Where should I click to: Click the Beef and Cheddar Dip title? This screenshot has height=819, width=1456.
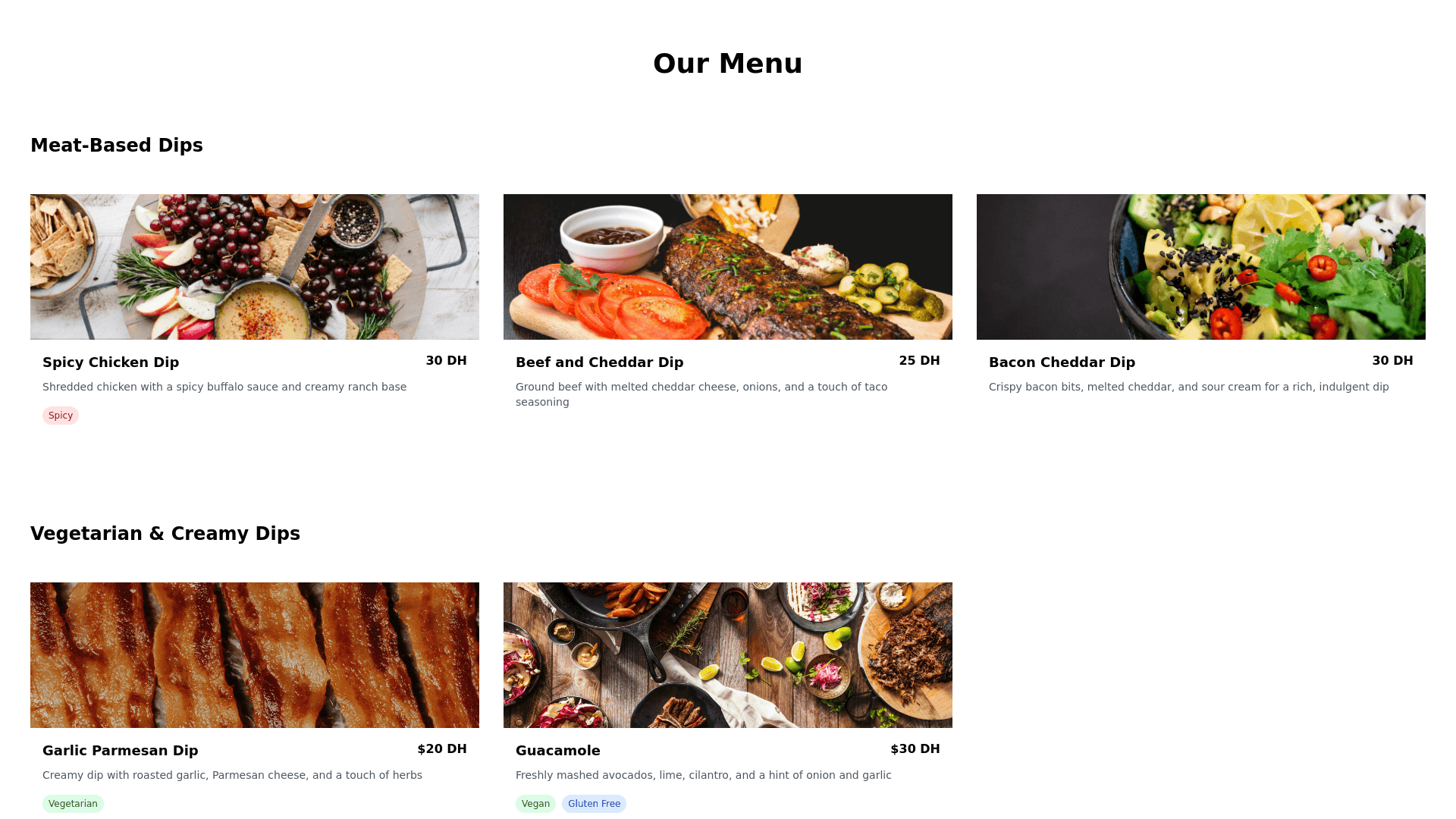pyautogui.click(x=599, y=362)
